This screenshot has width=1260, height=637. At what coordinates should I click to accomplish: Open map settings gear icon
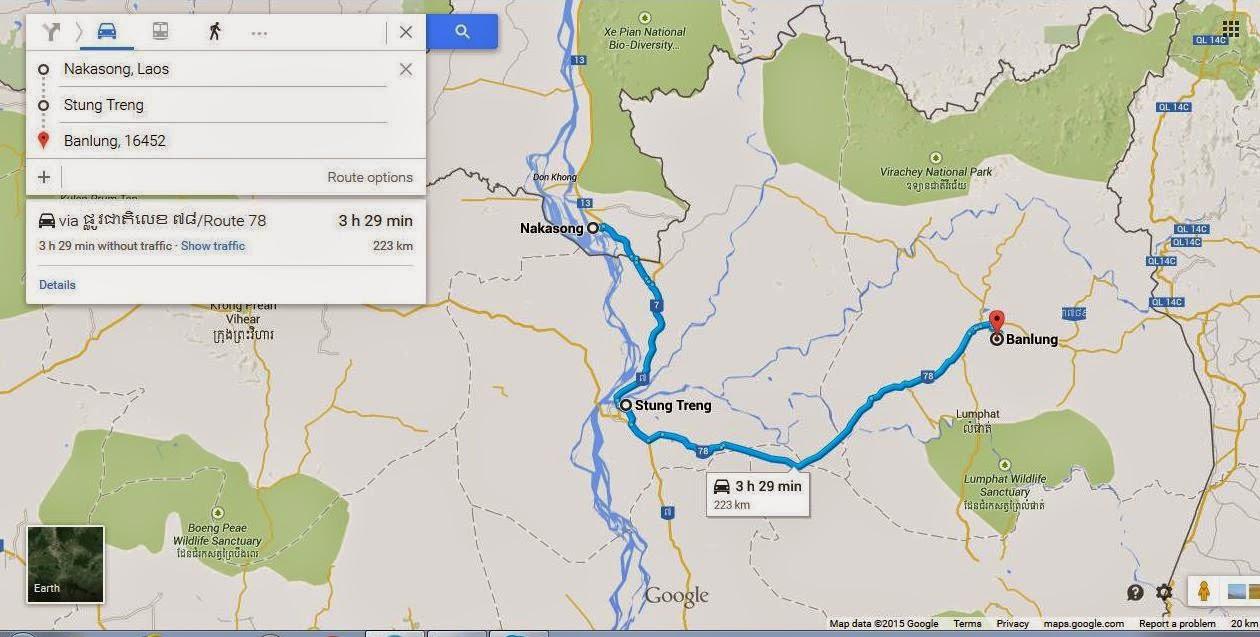point(1164,592)
